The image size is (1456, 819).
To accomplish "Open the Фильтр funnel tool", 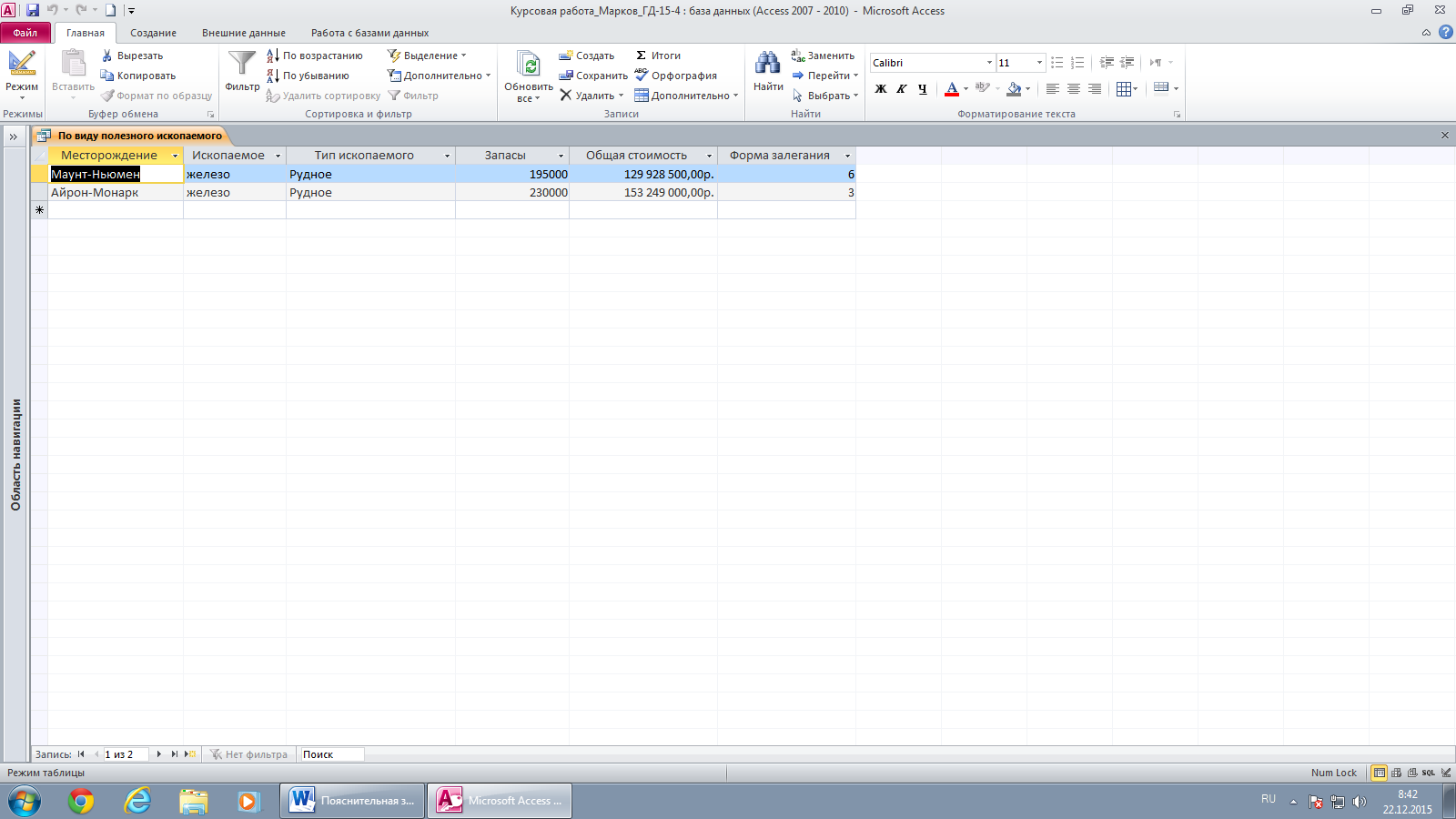I will tap(242, 71).
